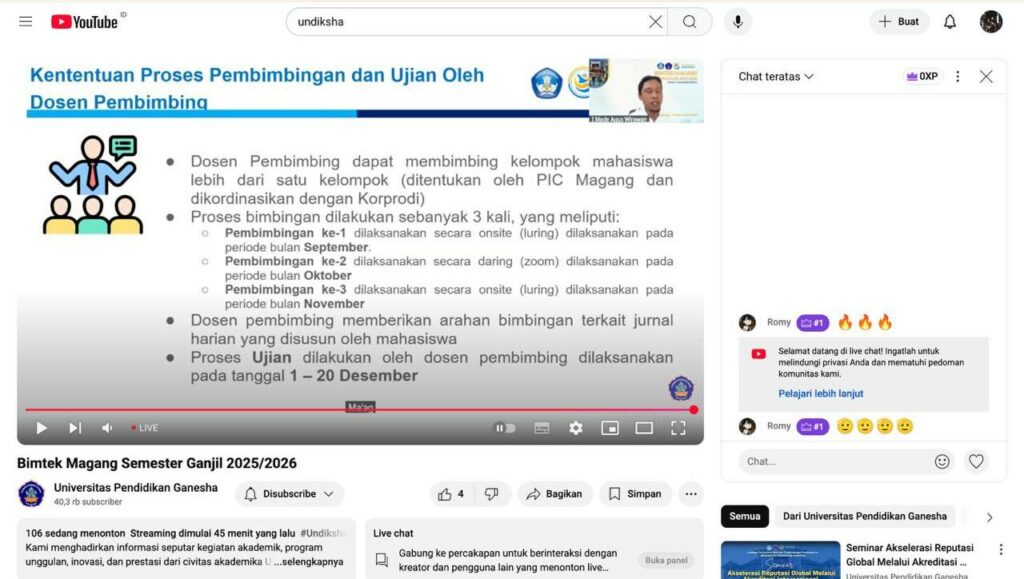Image resolution: width=1024 pixels, height=579 pixels.
Task: Select the Semua filter chip
Action: (x=744, y=516)
